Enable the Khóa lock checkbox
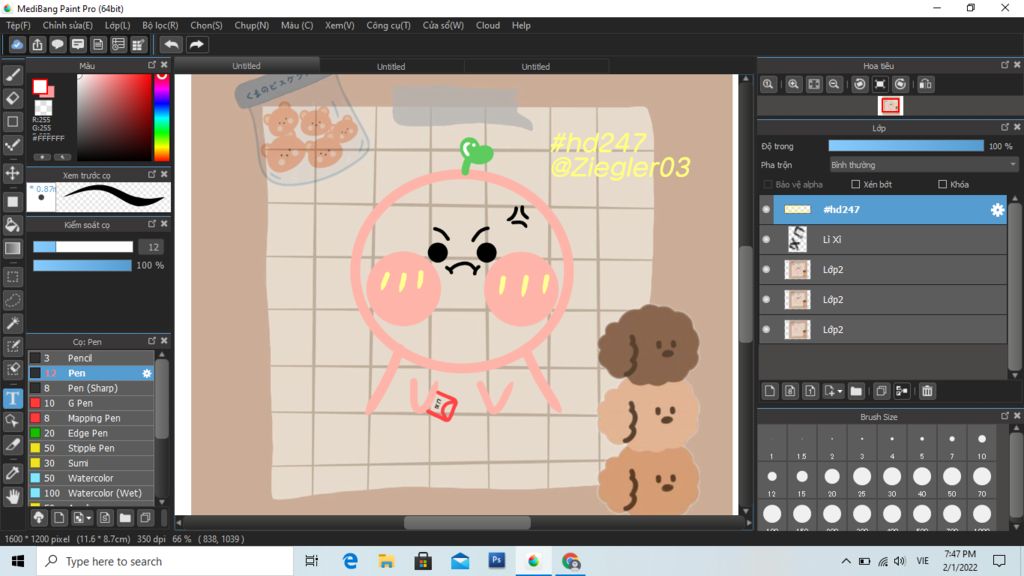This screenshot has height=576, width=1024. pyautogui.click(x=942, y=184)
